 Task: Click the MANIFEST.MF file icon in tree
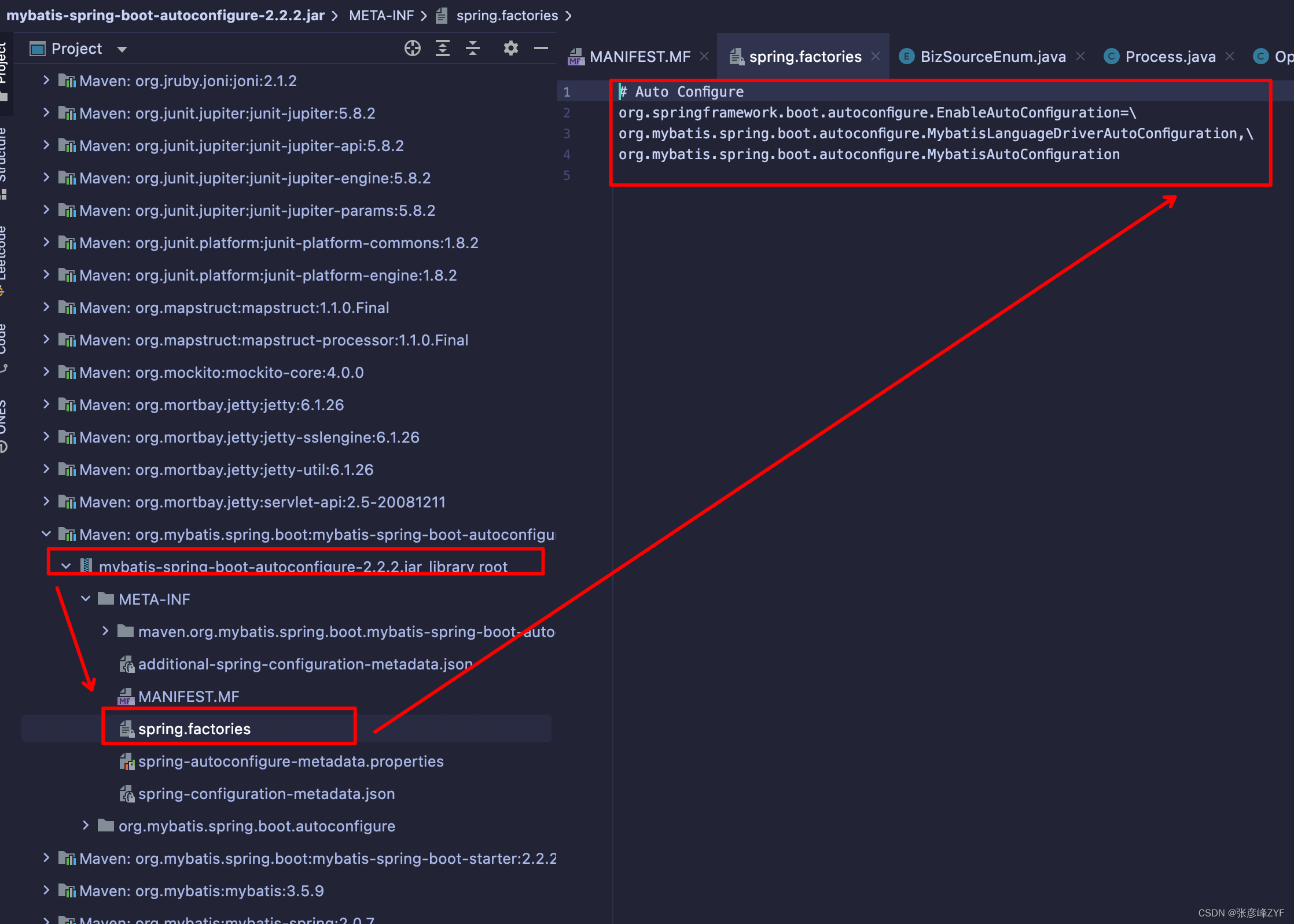click(126, 697)
